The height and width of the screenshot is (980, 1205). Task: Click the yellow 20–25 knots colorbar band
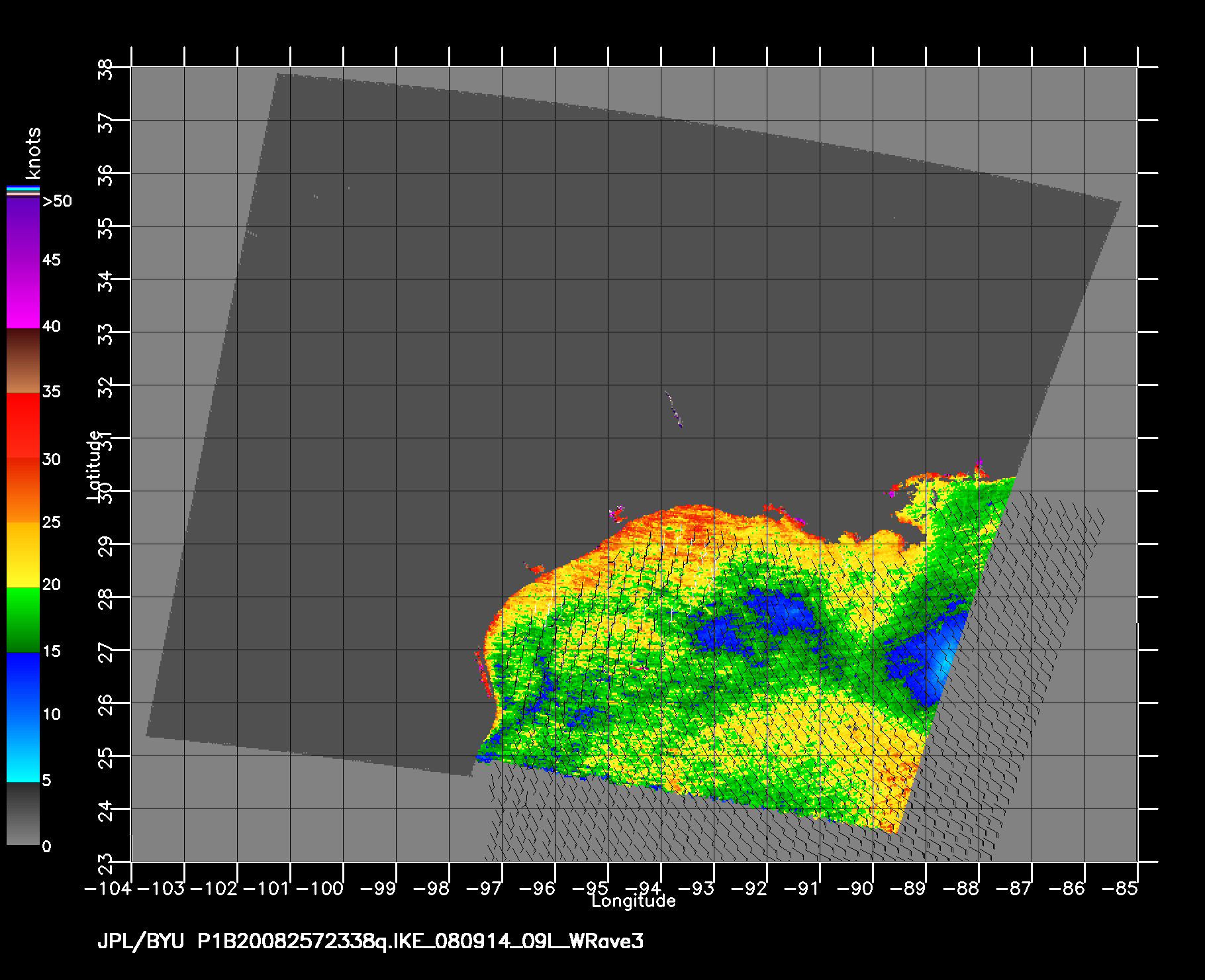coord(23,555)
